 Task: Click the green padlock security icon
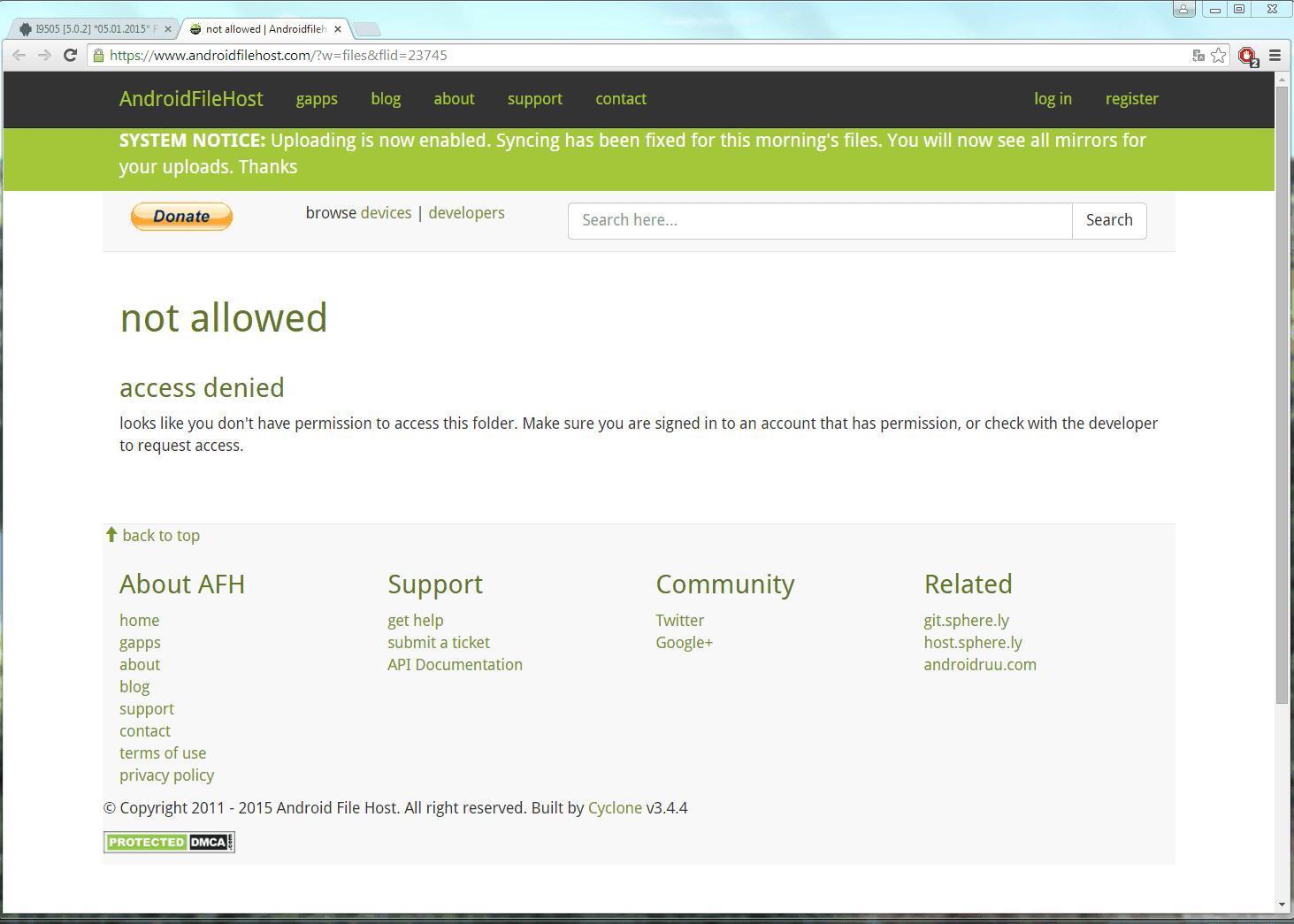pyautogui.click(x=98, y=55)
